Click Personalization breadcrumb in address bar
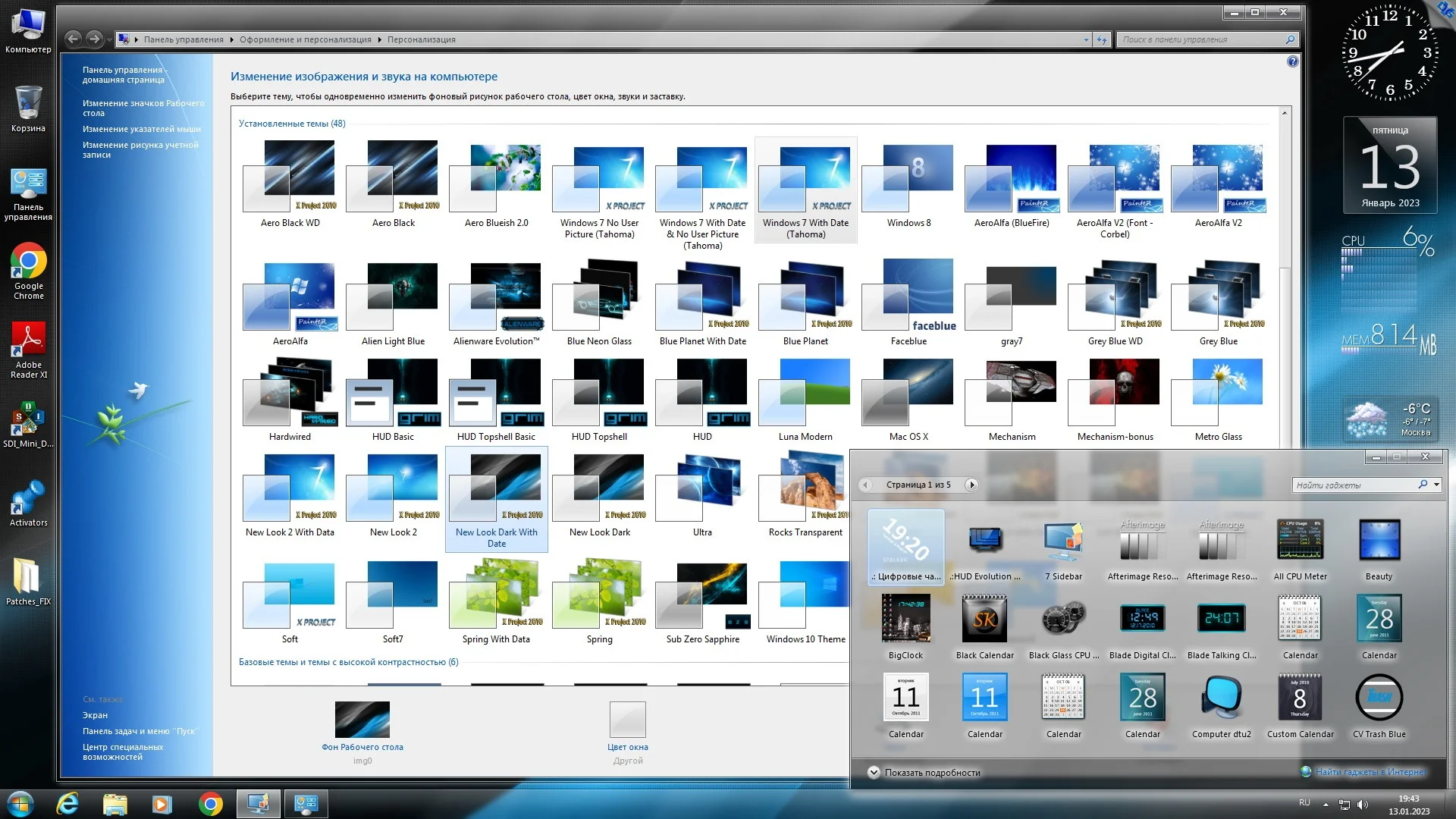The width and height of the screenshot is (1456, 819). (x=421, y=39)
